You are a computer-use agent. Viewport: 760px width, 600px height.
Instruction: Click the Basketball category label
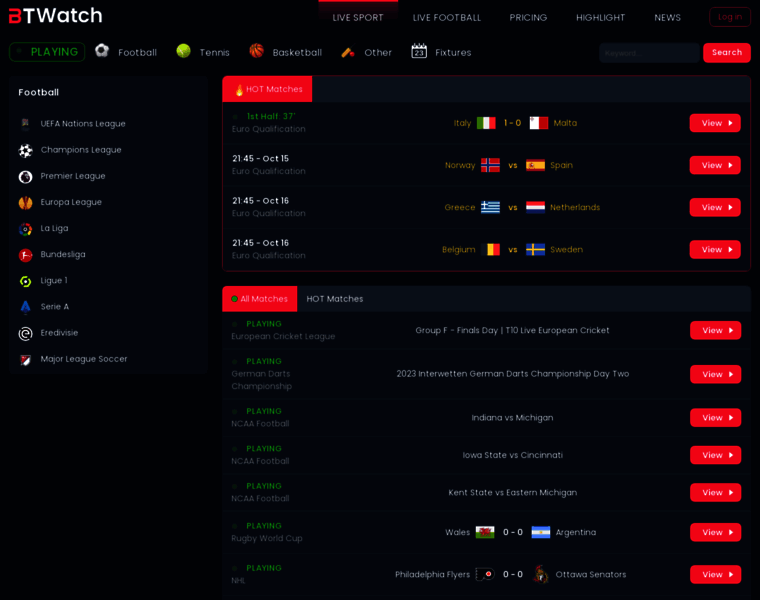click(x=297, y=52)
